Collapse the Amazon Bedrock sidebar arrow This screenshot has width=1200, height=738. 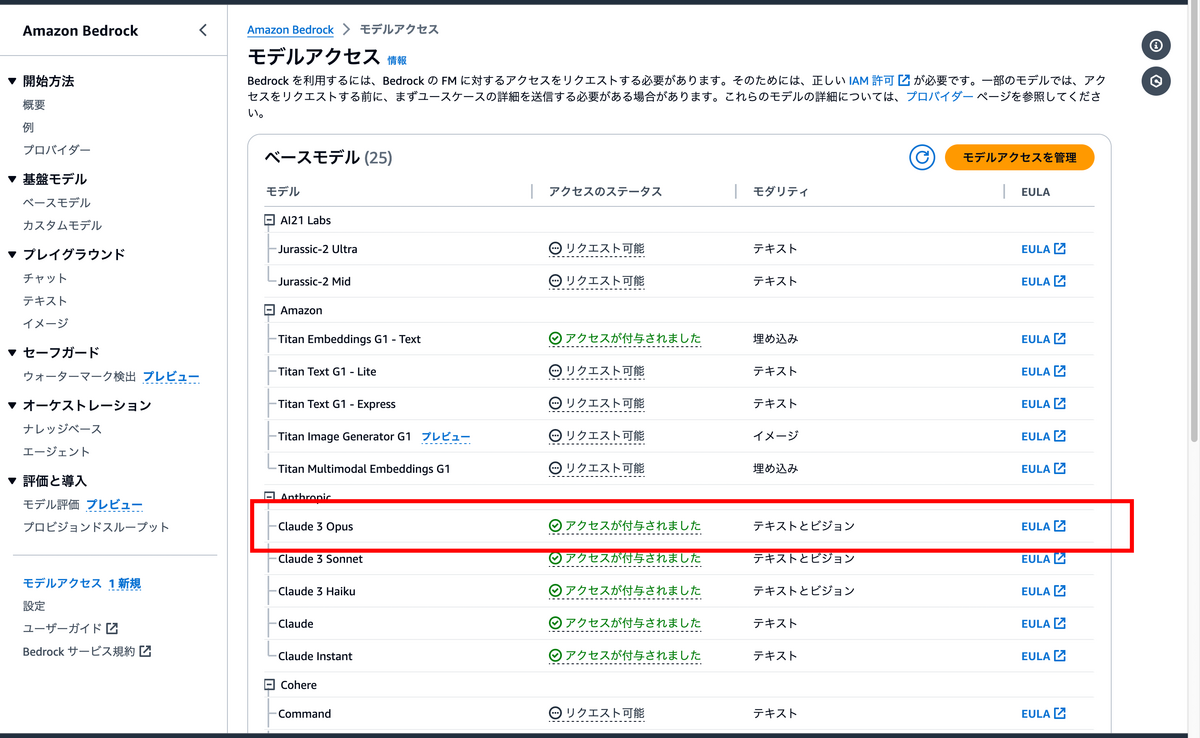(x=203, y=30)
